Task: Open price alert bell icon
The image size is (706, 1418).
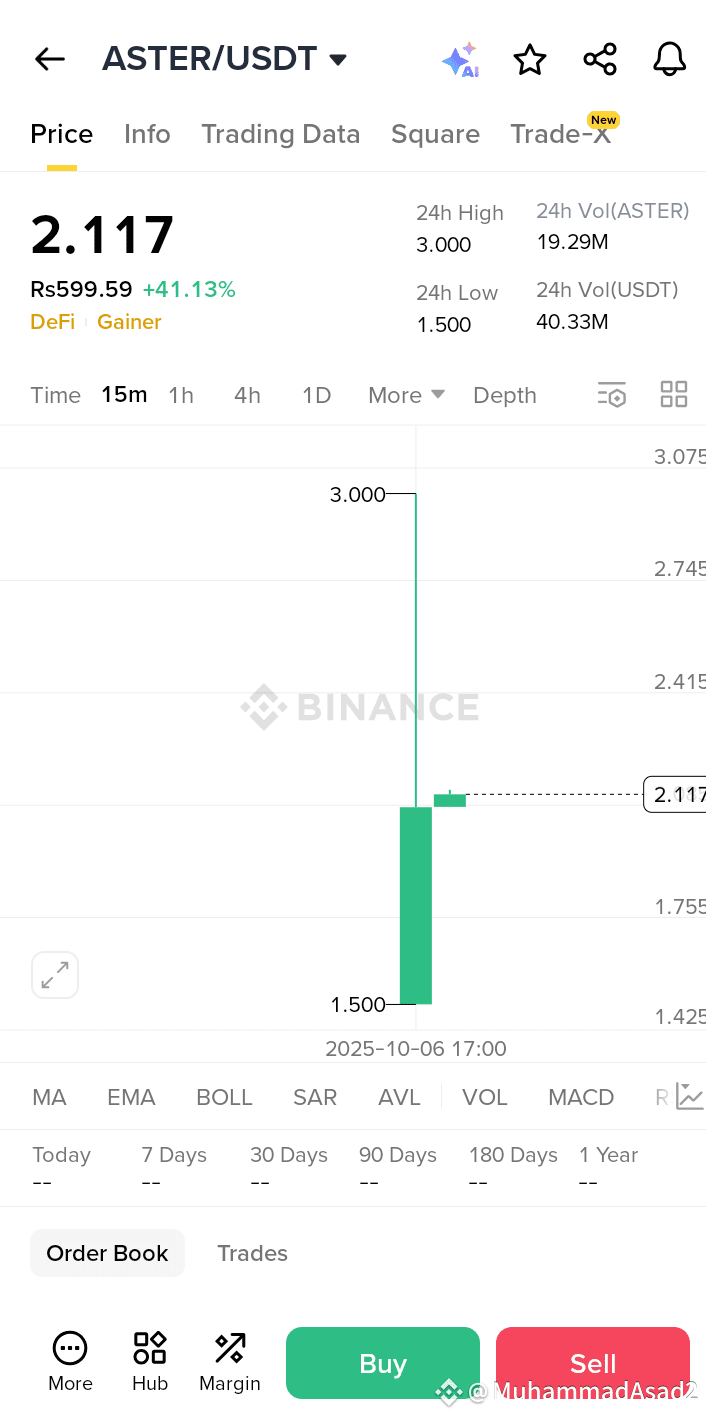Action: 669,59
